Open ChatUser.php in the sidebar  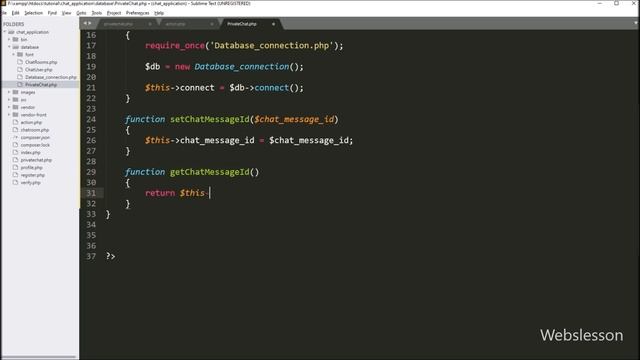[38, 70]
